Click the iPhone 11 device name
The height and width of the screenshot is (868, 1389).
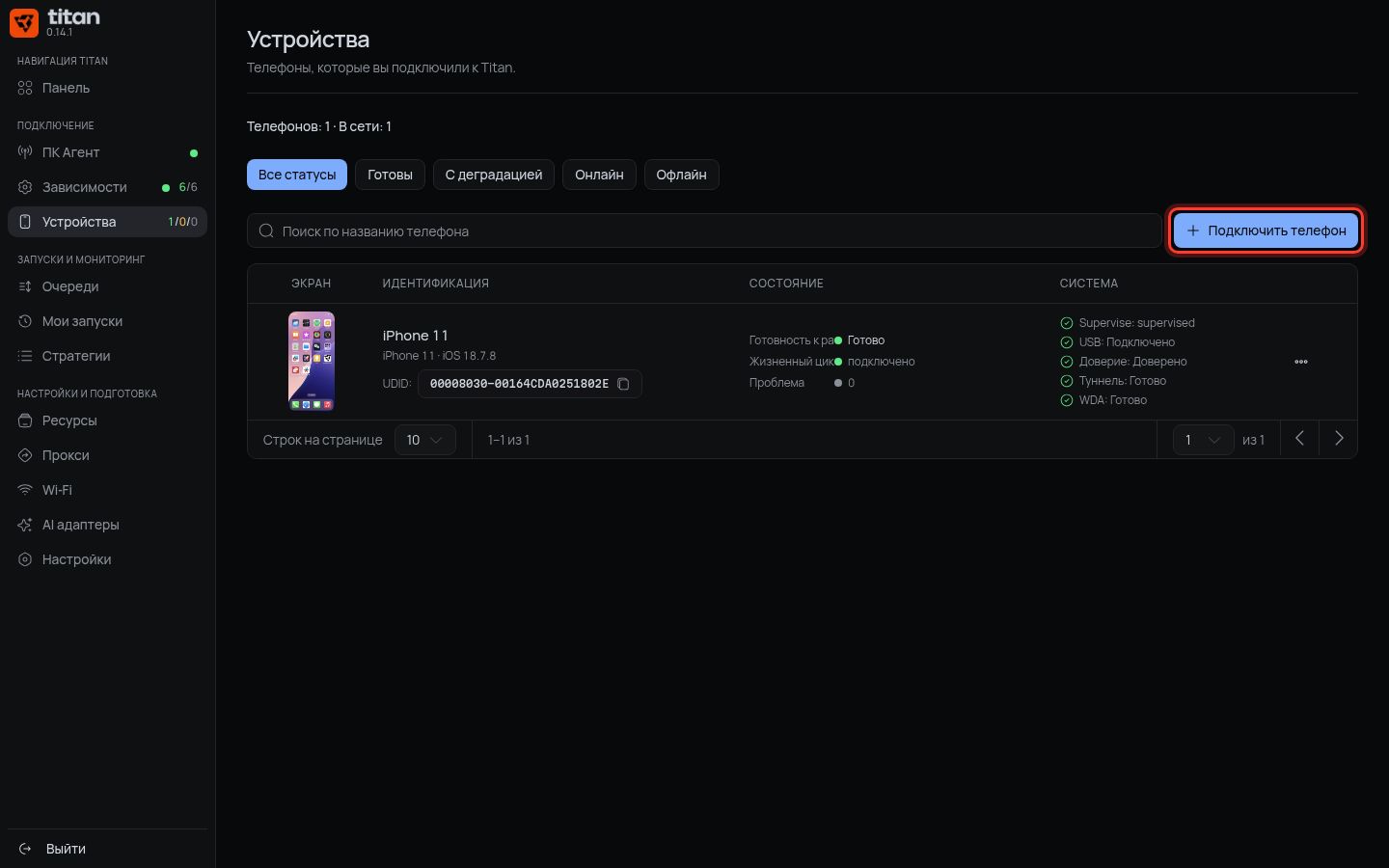(x=415, y=336)
